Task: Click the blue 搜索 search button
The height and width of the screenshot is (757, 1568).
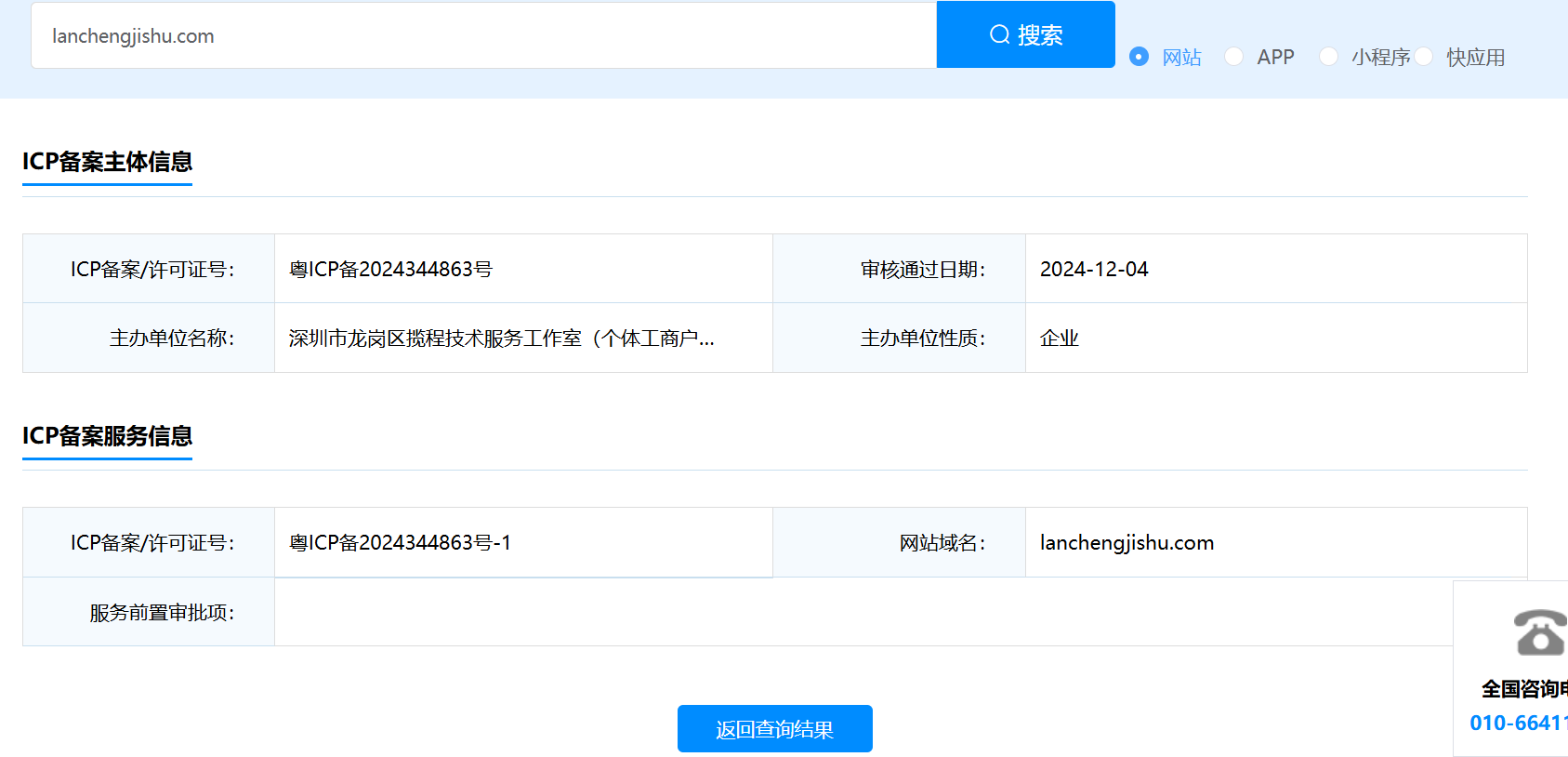Action: [x=1026, y=34]
